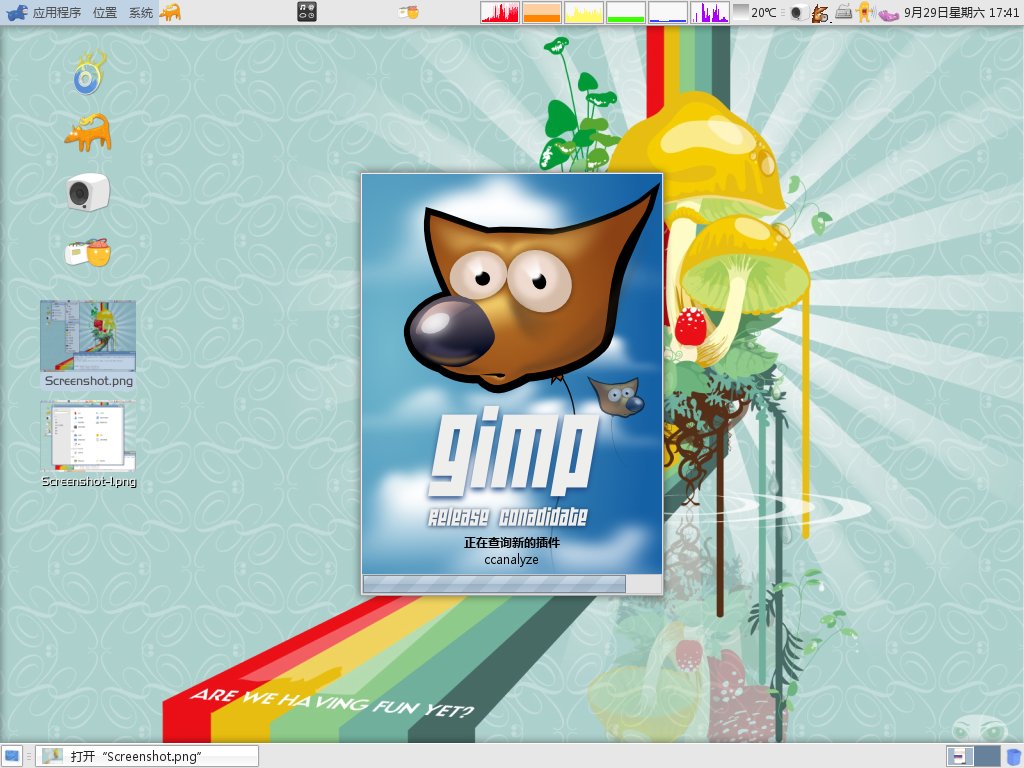The width and height of the screenshot is (1024, 768).
Task: Click the show desktop button in bottom panel
Action: [12, 756]
